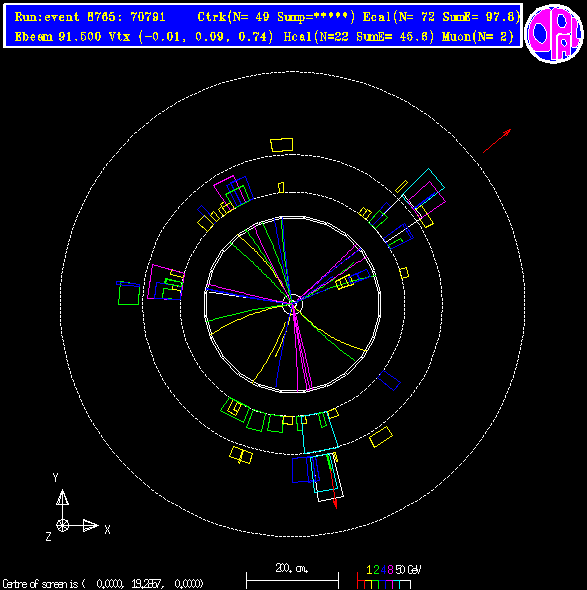587x590 pixels.
Task: Select the yellow box above the top calorimeter ring
Action: (282, 145)
